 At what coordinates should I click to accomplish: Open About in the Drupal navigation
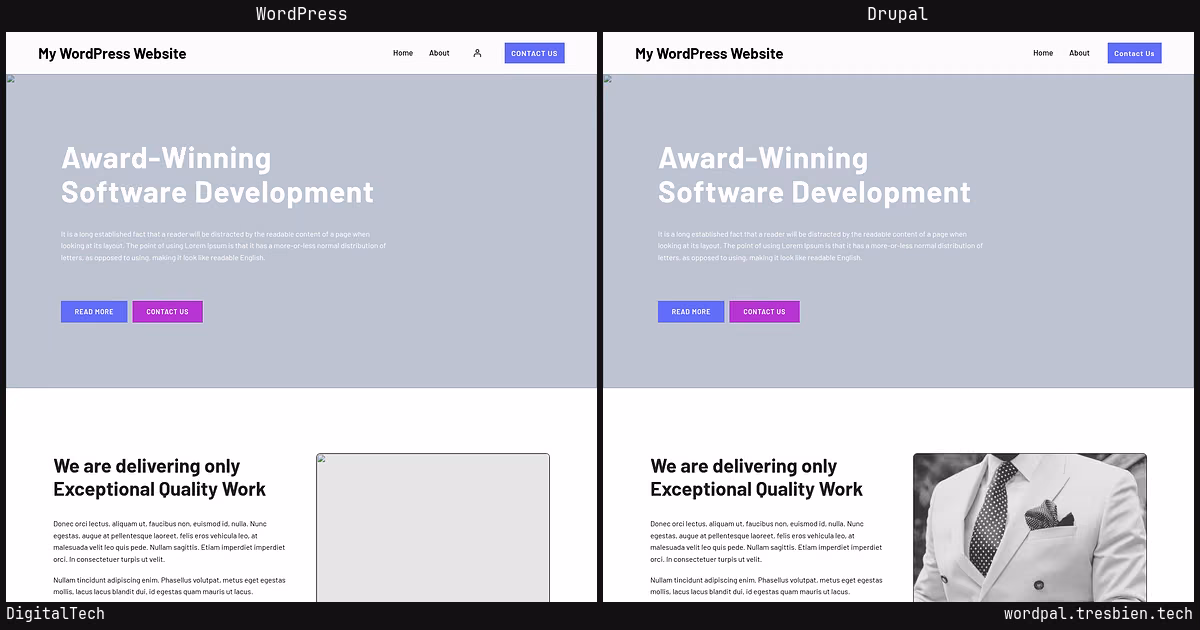(x=1079, y=53)
